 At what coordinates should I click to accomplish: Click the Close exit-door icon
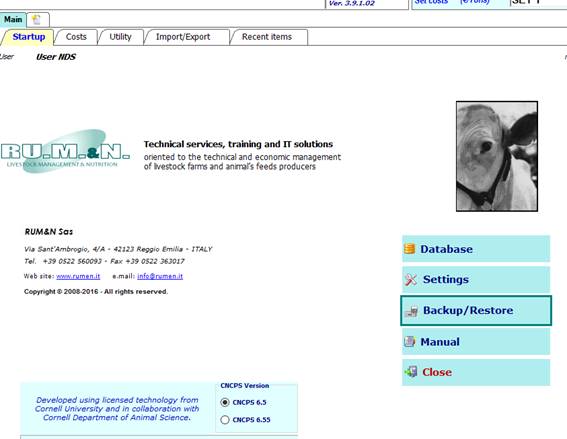tap(411, 371)
